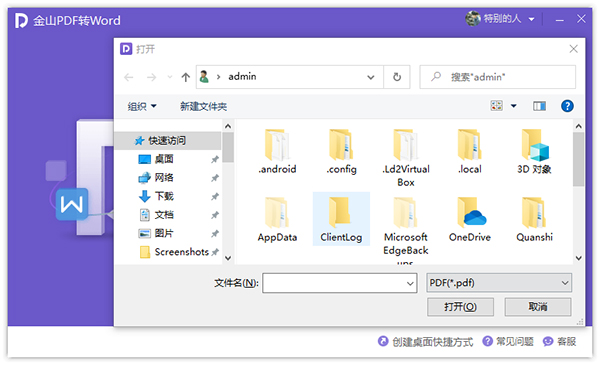Select the .local folder
The image size is (600, 365).
(470, 152)
